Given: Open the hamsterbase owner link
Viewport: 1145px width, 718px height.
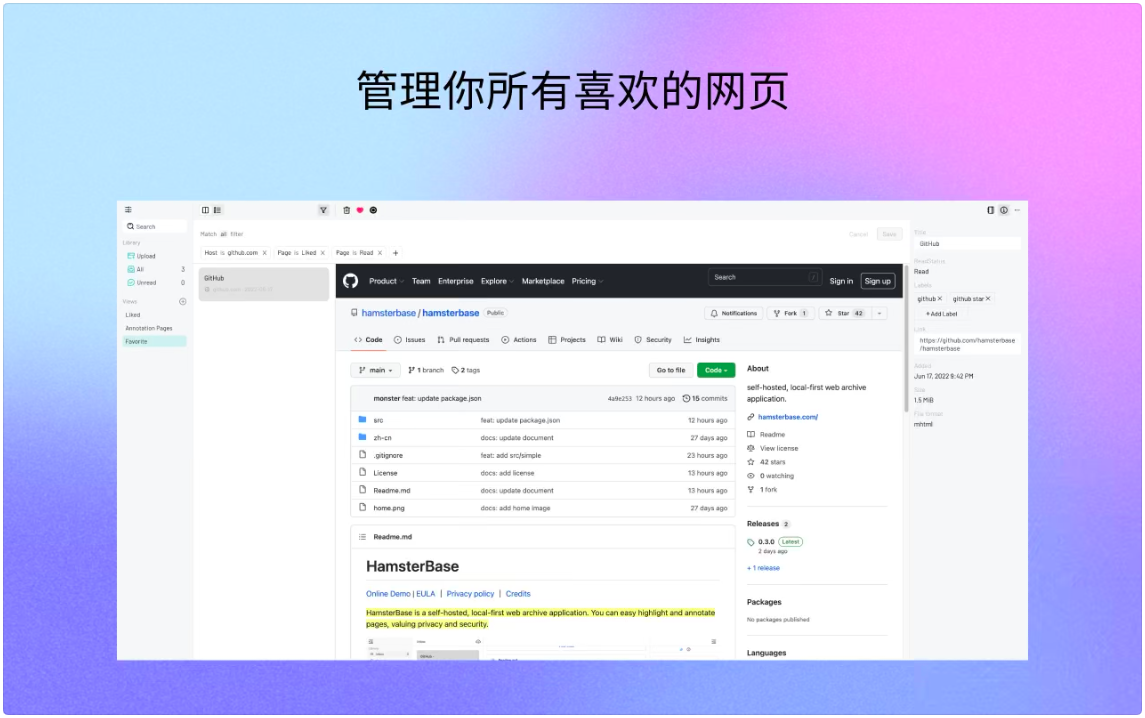Looking at the screenshot, I should click(388, 313).
